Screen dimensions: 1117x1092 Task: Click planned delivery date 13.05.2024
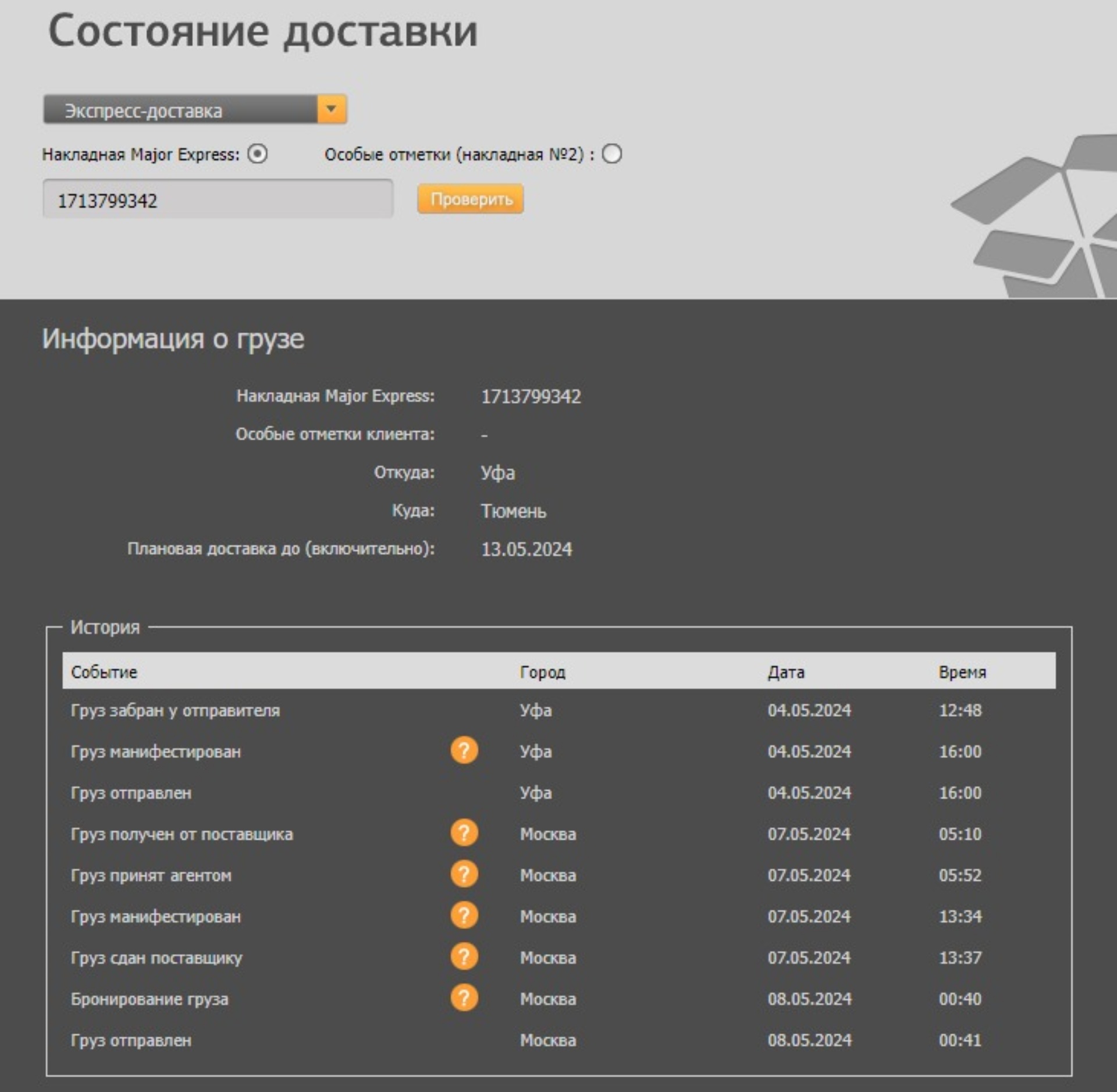click(527, 549)
